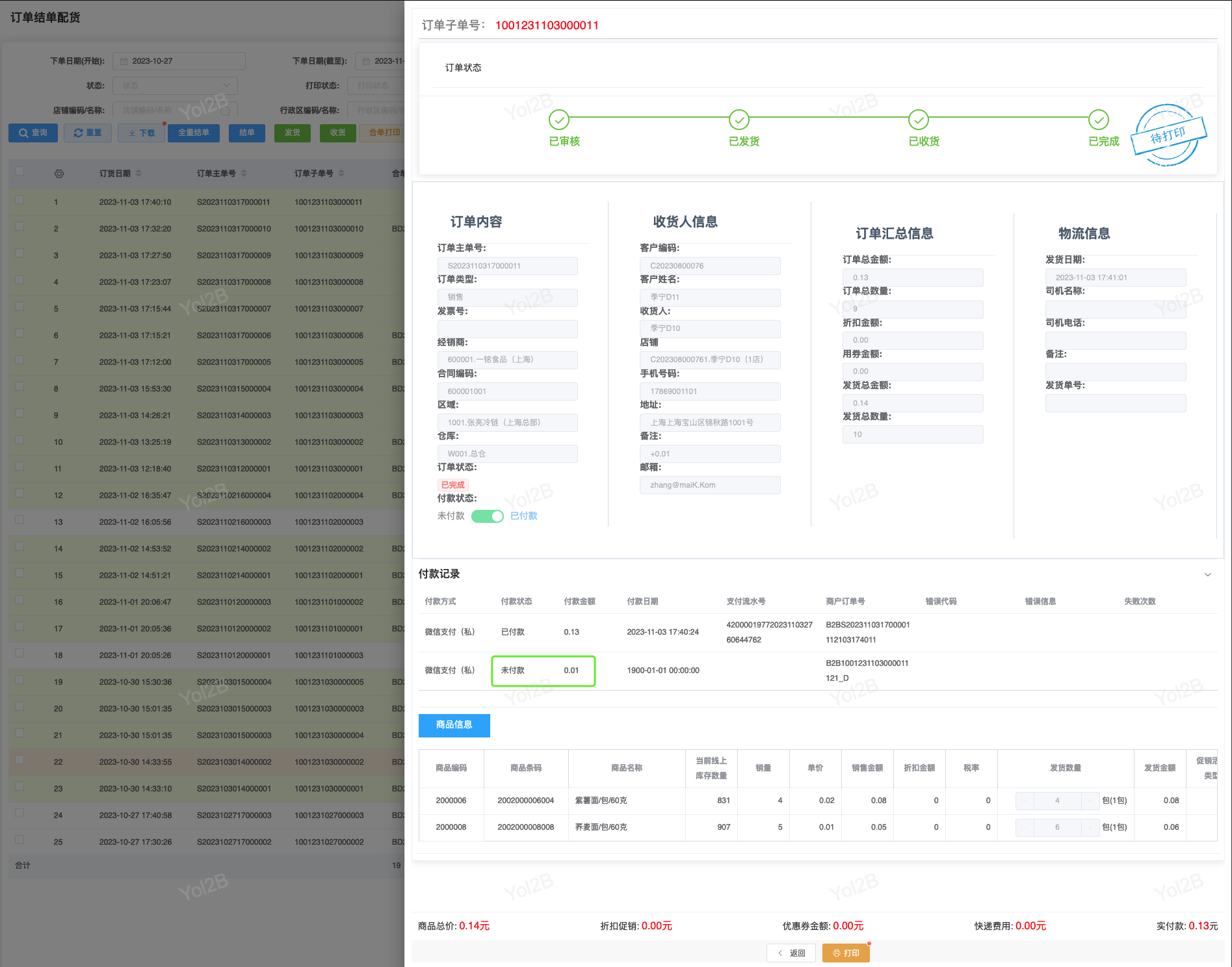Click main order S2023103014000002 in the list
This screenshot has width=1232, height=967.
[x=234, y=762]
